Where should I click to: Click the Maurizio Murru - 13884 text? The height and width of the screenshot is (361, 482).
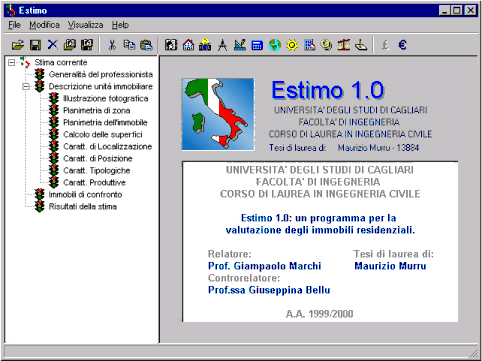click(x=378, y=148)
